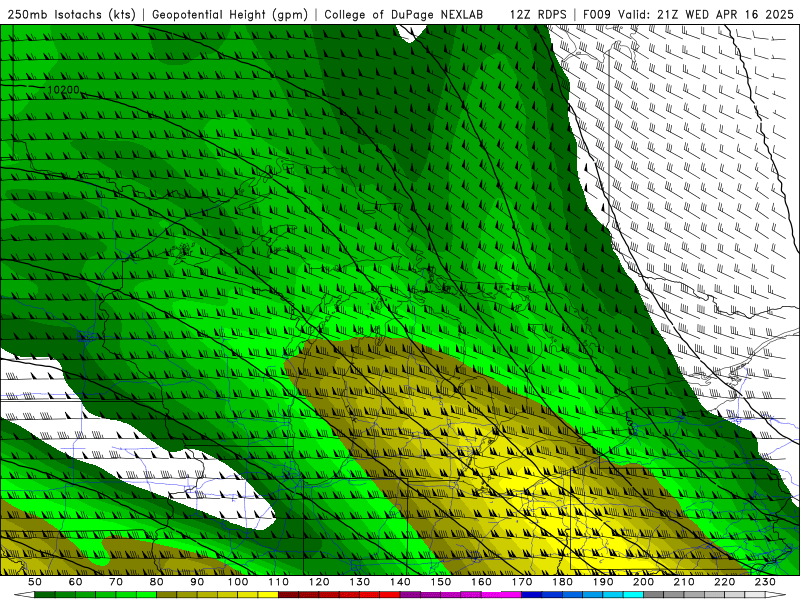Click the "130" value on the scale
The width and height of the screenshot is (800, 600).
click(360, 582)
